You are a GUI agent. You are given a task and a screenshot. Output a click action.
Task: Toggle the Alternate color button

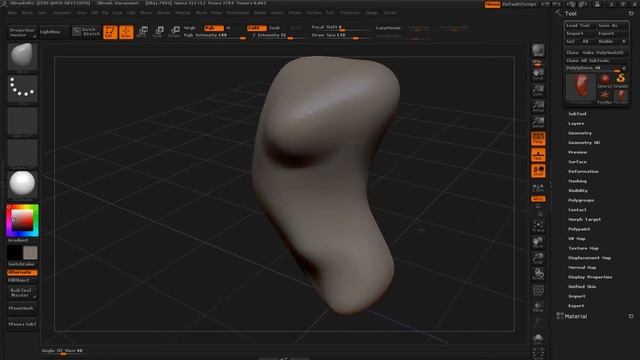22,272
